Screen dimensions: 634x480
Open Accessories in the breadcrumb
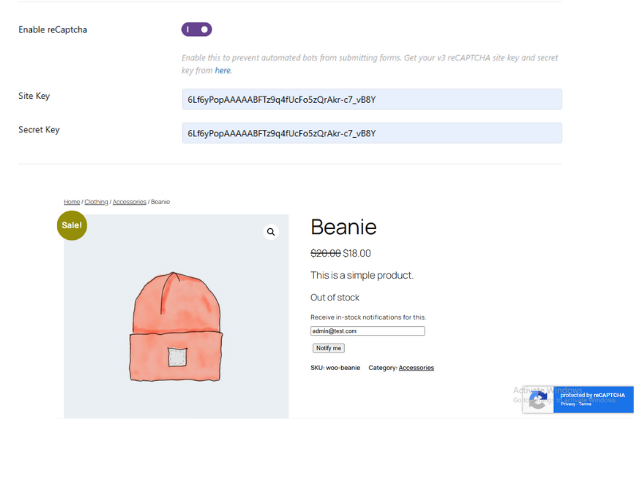129,202
